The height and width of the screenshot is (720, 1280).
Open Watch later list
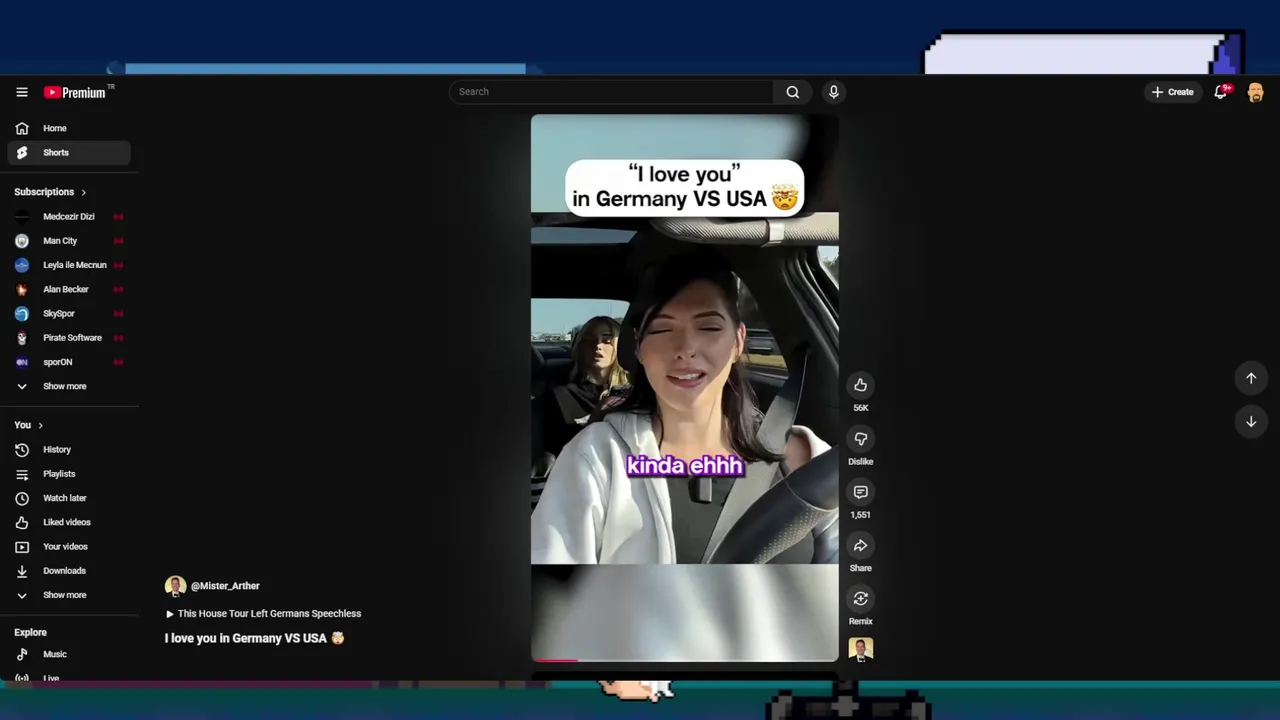pyautogui.click(x=69, y=498)
